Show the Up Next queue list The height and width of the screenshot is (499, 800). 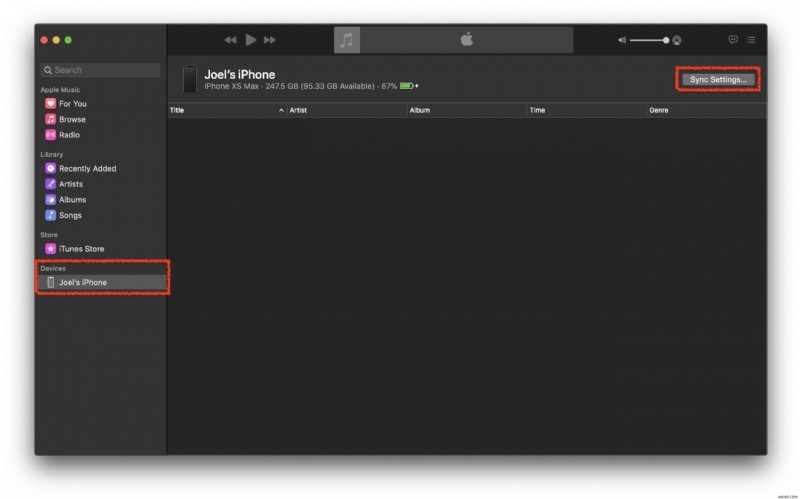[751, 40]
